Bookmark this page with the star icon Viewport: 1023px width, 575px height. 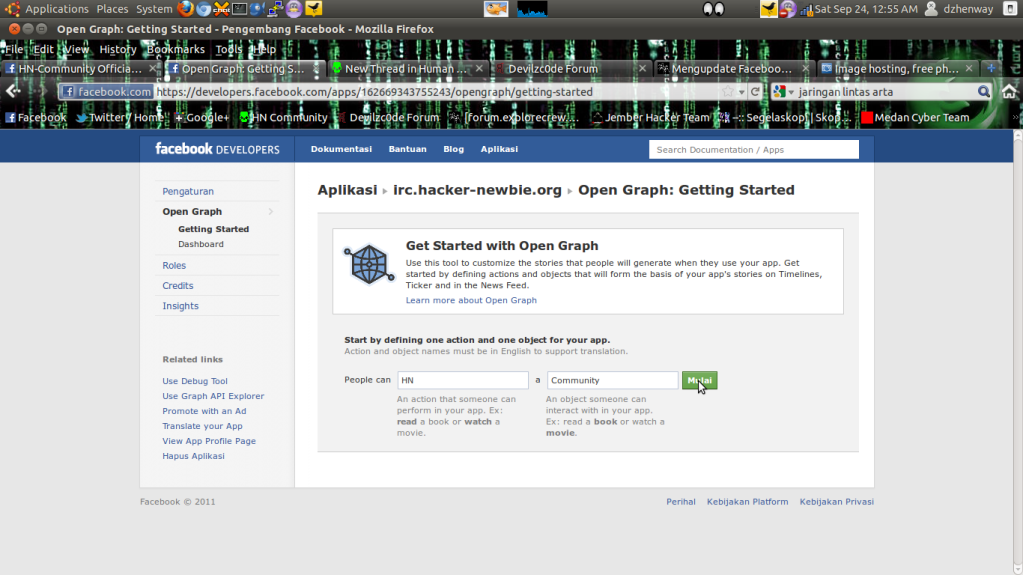727,92
